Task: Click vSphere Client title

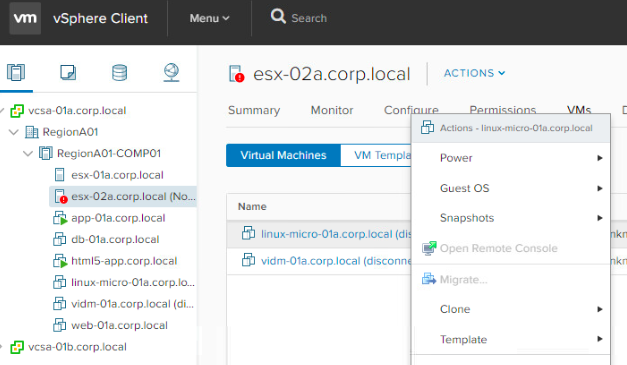Action: [x=100, y=18]
